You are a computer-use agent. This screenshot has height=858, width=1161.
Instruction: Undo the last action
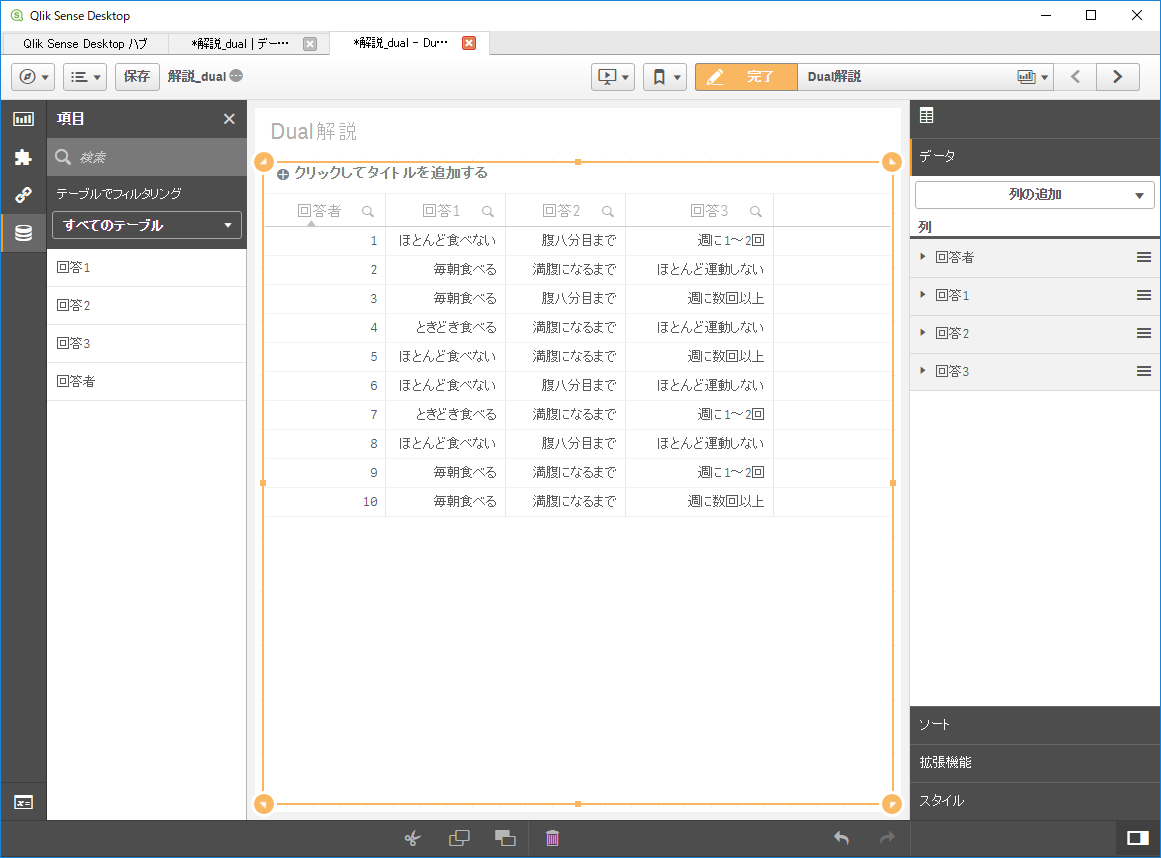[x=841, y=838]
